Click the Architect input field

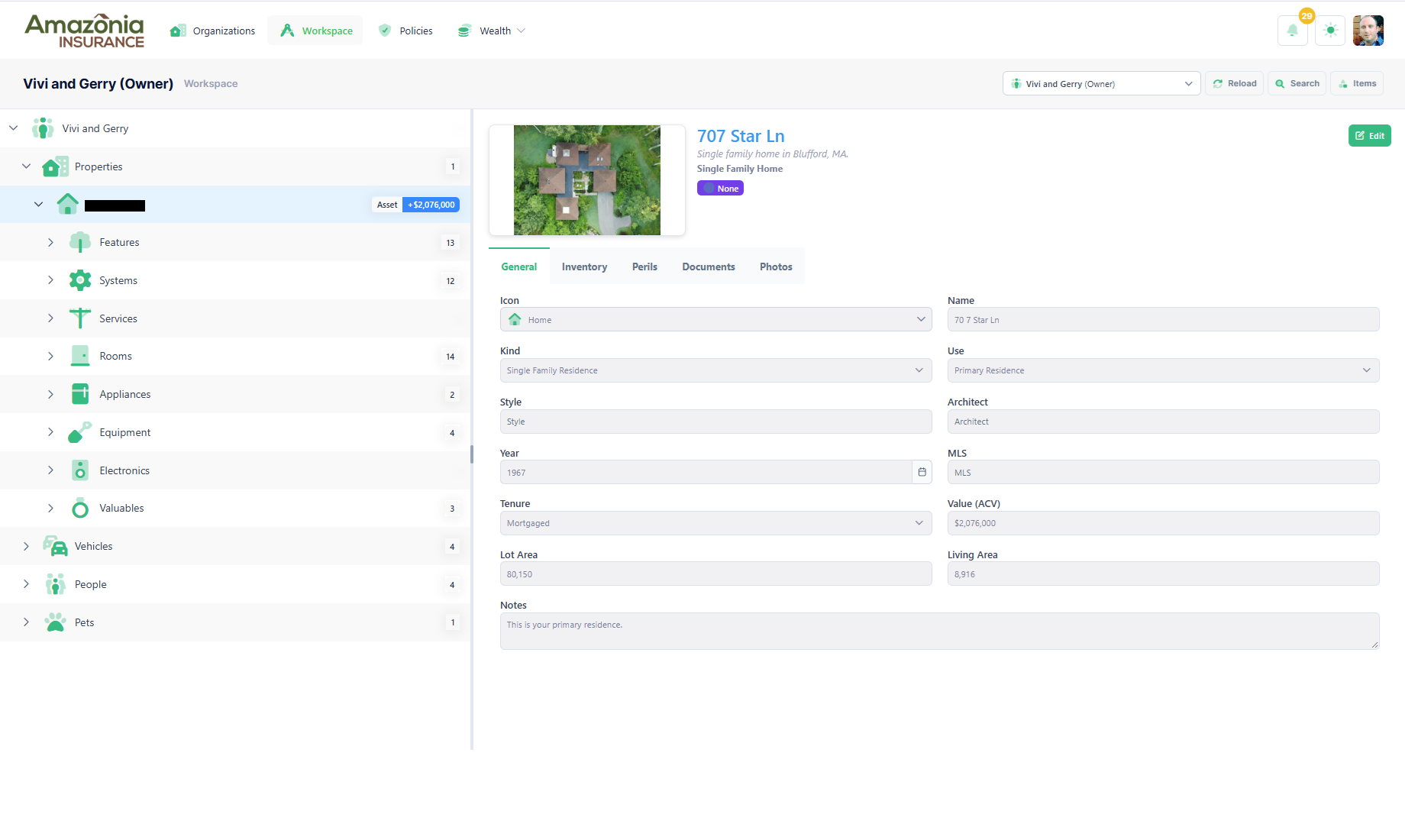[1163, 422]
